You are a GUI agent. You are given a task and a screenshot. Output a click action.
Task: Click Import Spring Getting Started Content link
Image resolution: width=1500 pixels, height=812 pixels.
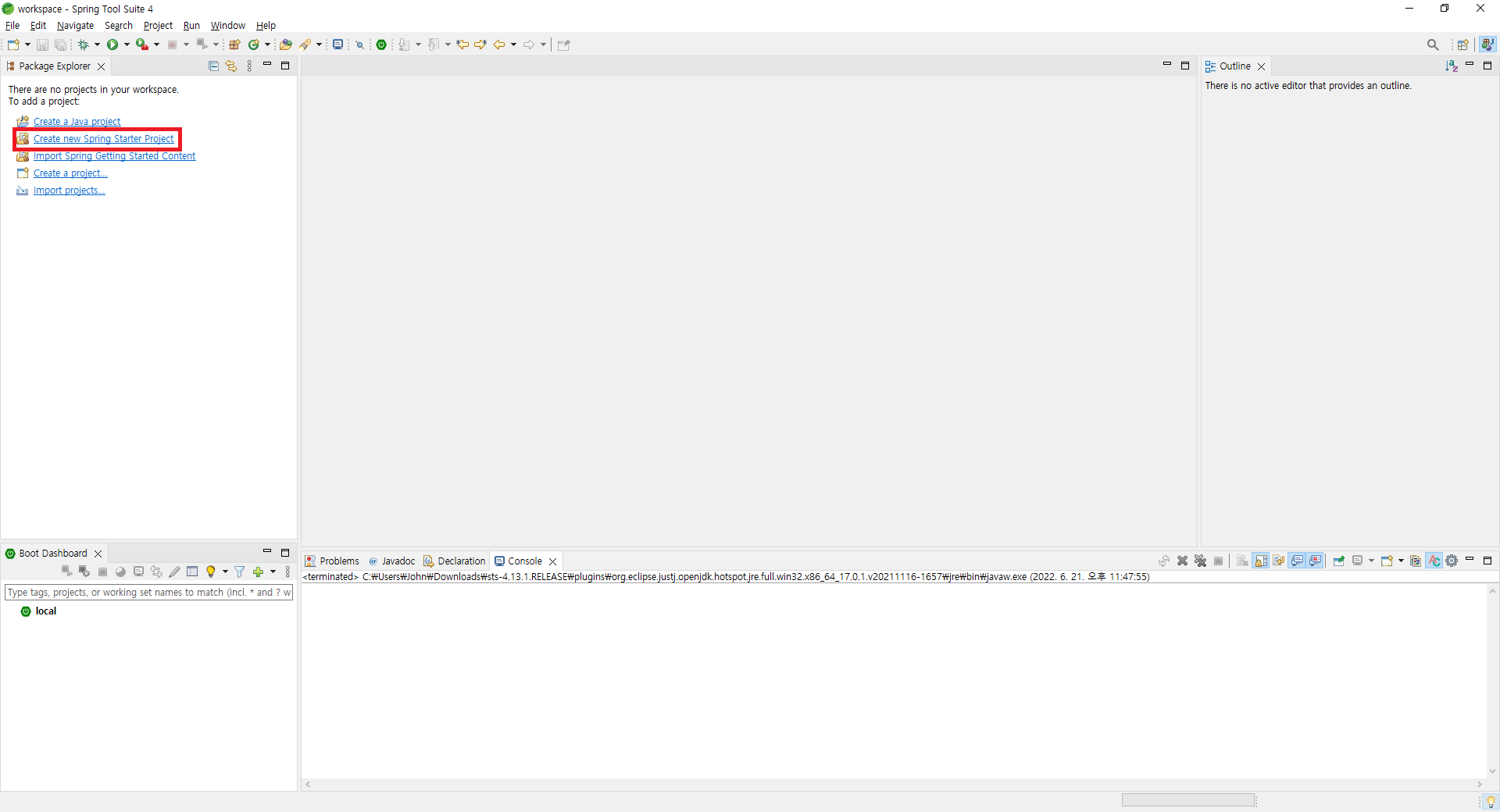pos(114,156)
